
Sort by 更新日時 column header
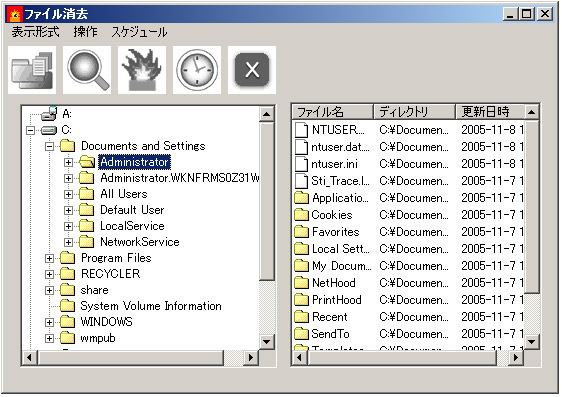coord(490,111)
